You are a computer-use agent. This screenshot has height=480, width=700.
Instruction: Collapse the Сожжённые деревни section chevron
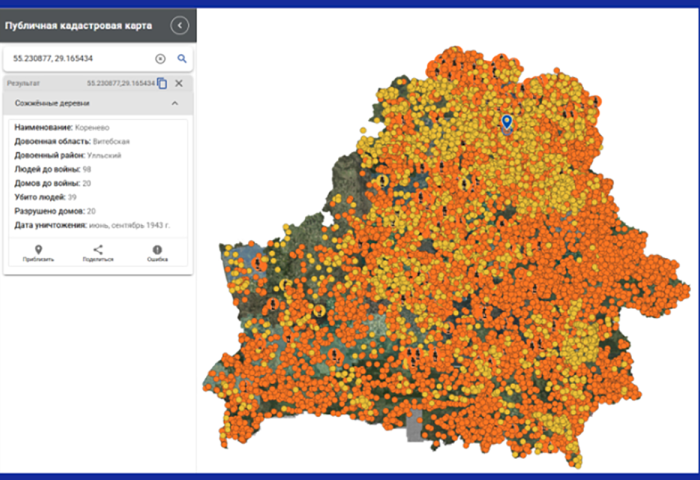coord(175,103)
